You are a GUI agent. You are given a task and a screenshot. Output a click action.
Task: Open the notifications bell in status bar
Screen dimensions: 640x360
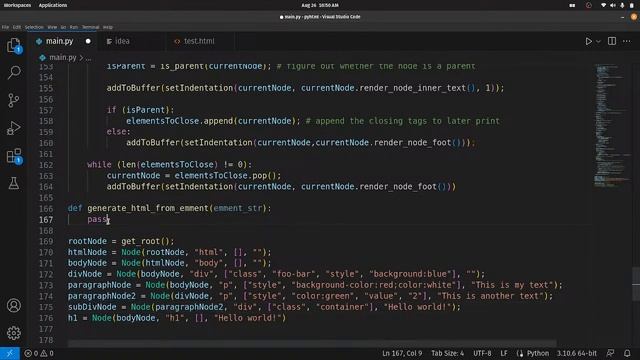point(627,353)
